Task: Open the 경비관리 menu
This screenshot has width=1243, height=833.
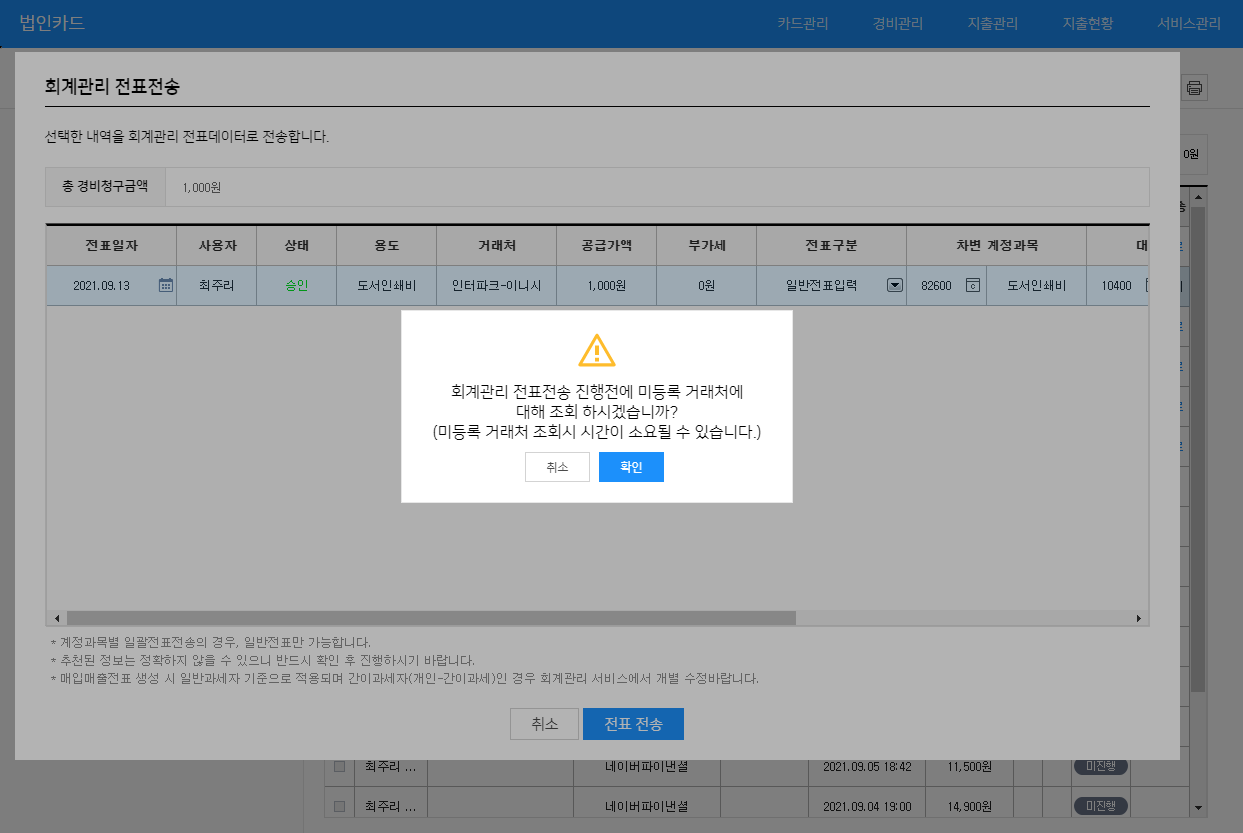Action: tap(897, 24)
